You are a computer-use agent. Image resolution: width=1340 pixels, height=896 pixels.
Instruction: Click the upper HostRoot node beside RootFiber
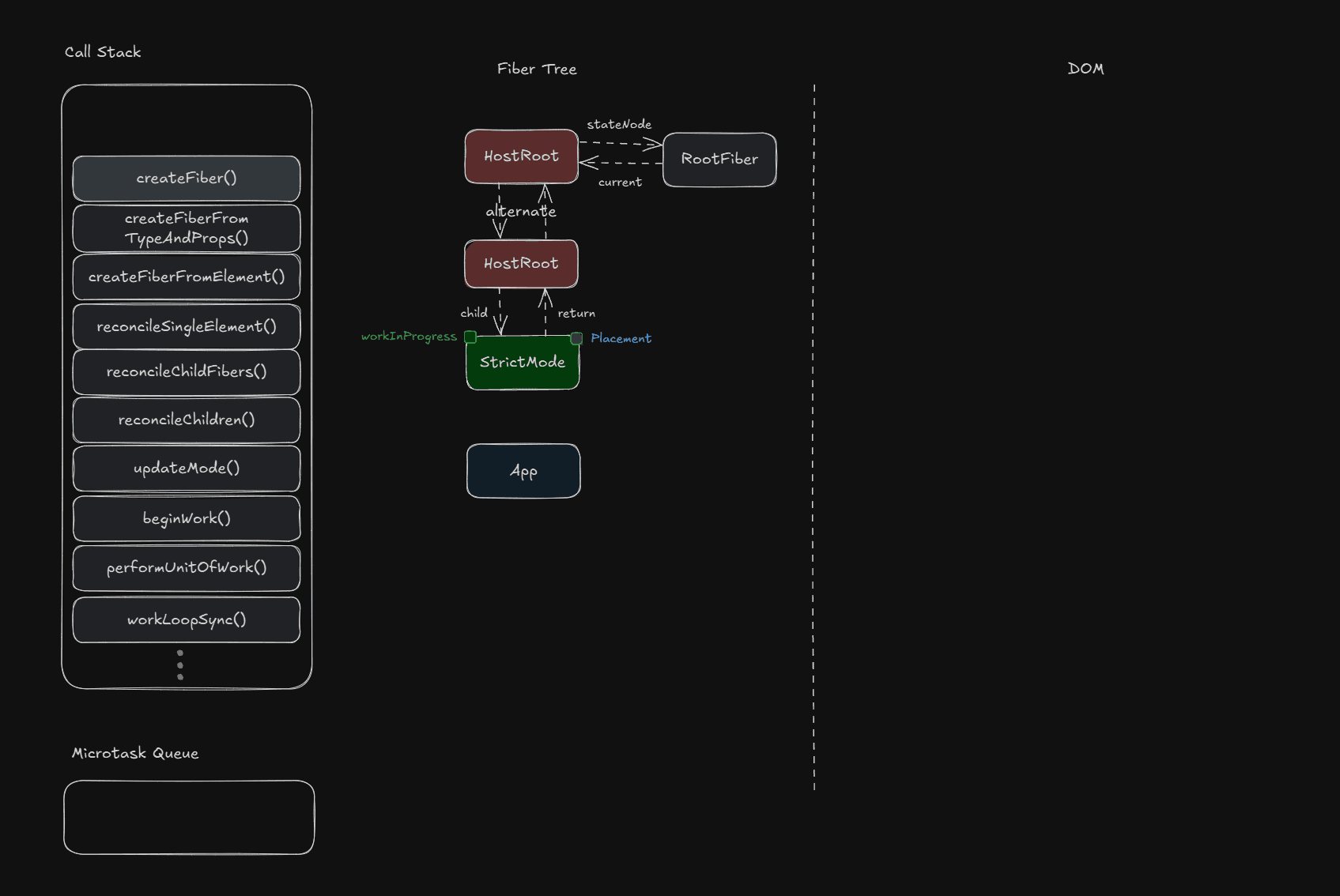521,156
